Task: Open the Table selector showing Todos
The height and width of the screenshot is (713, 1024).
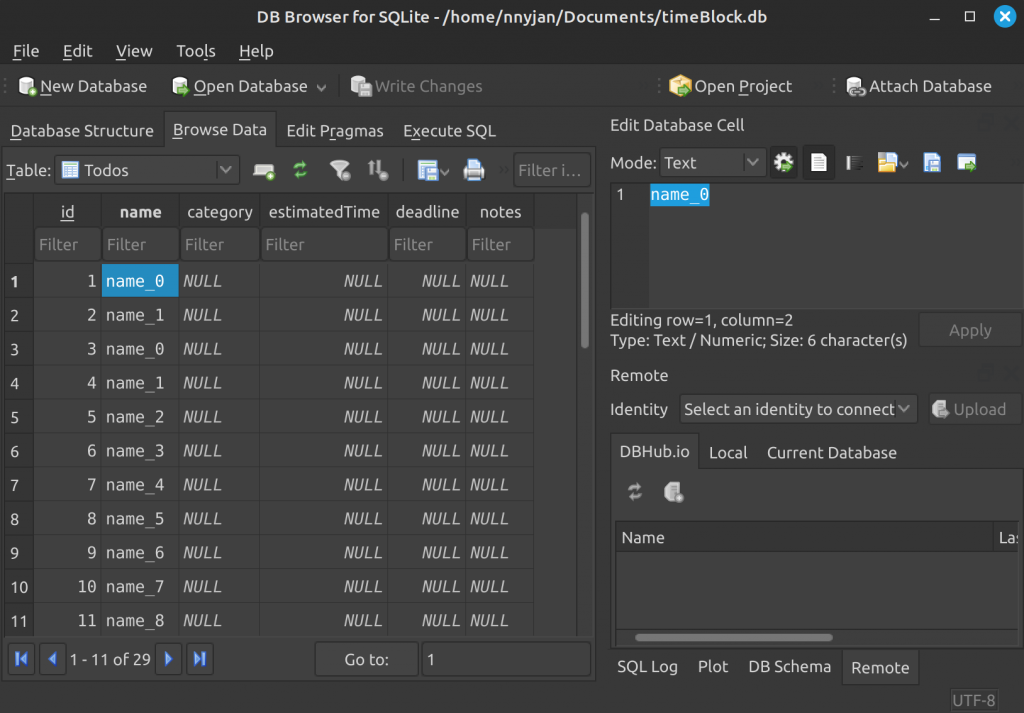Action: (147, 170)
